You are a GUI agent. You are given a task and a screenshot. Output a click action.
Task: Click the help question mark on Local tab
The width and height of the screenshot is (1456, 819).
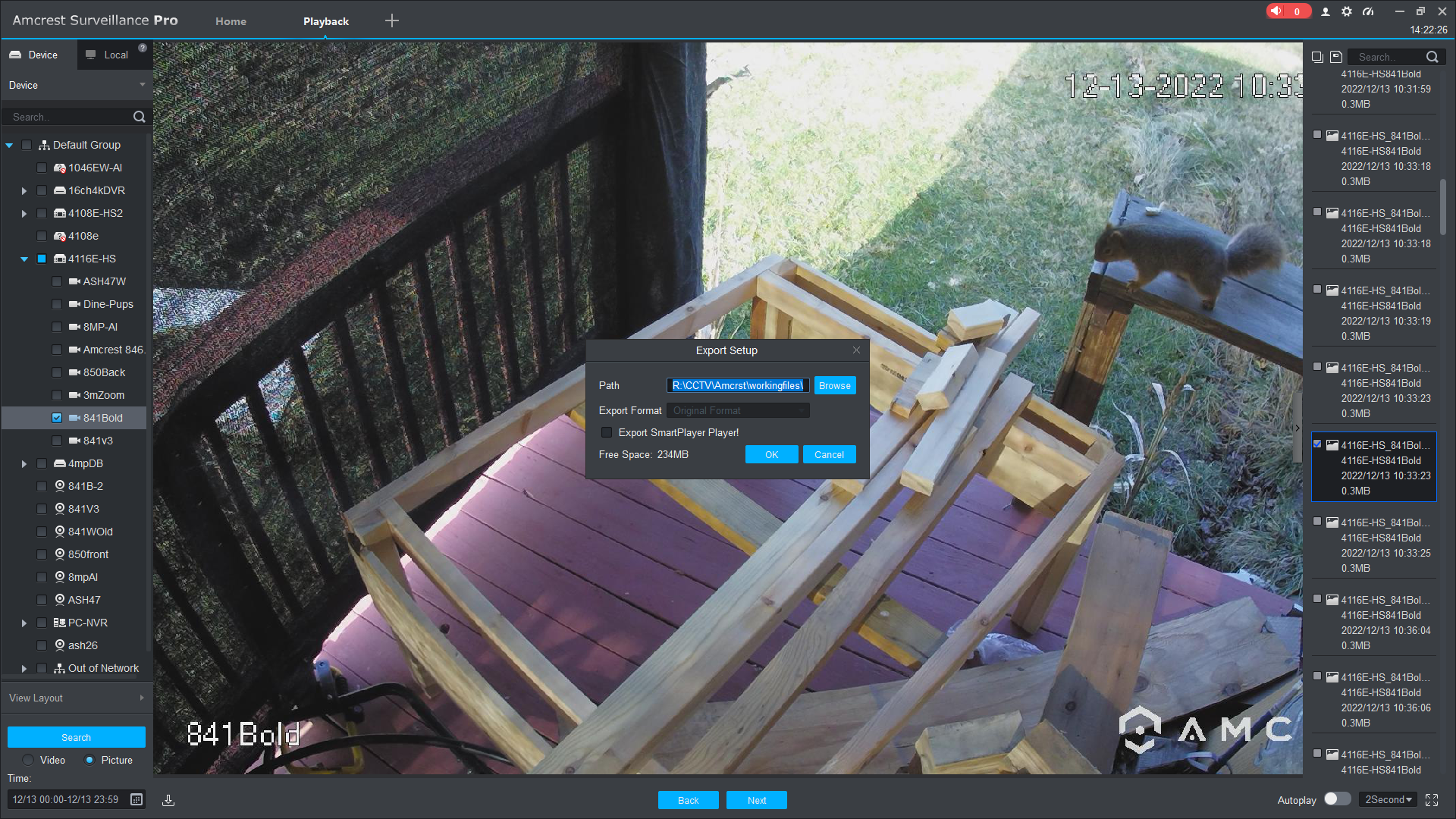coord(143,48)
